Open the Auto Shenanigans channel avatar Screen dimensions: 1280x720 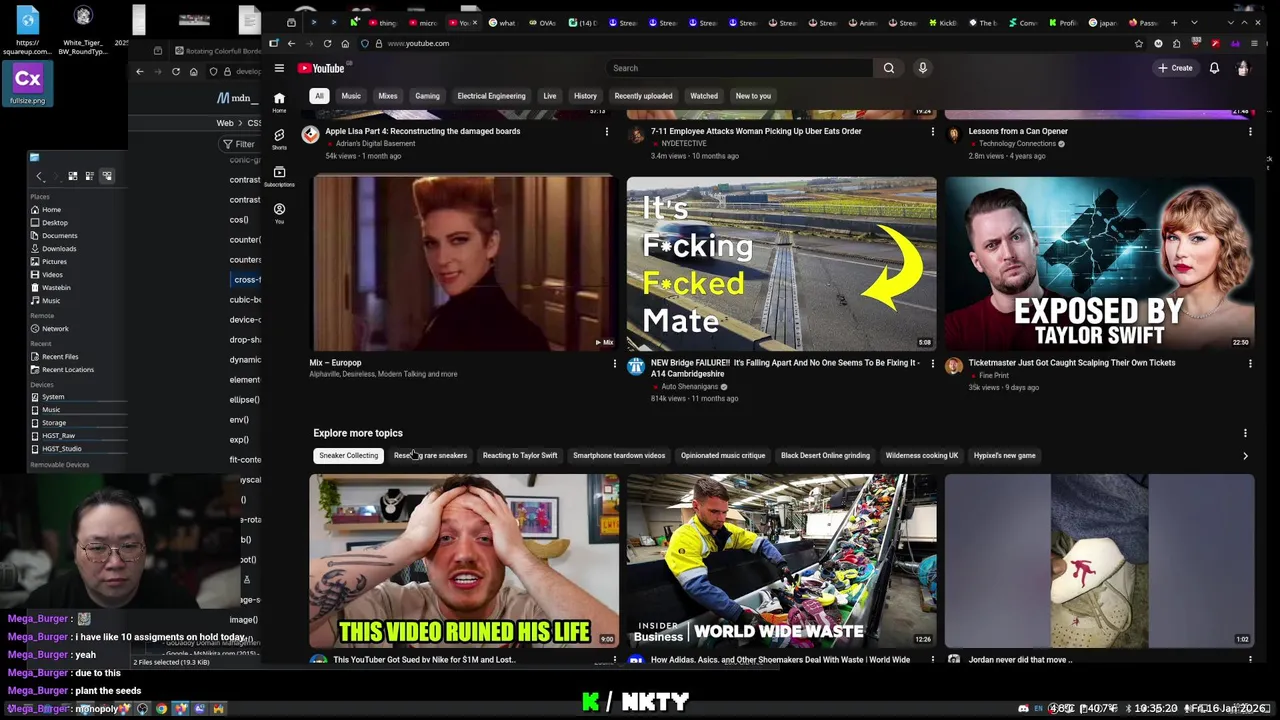635,366
